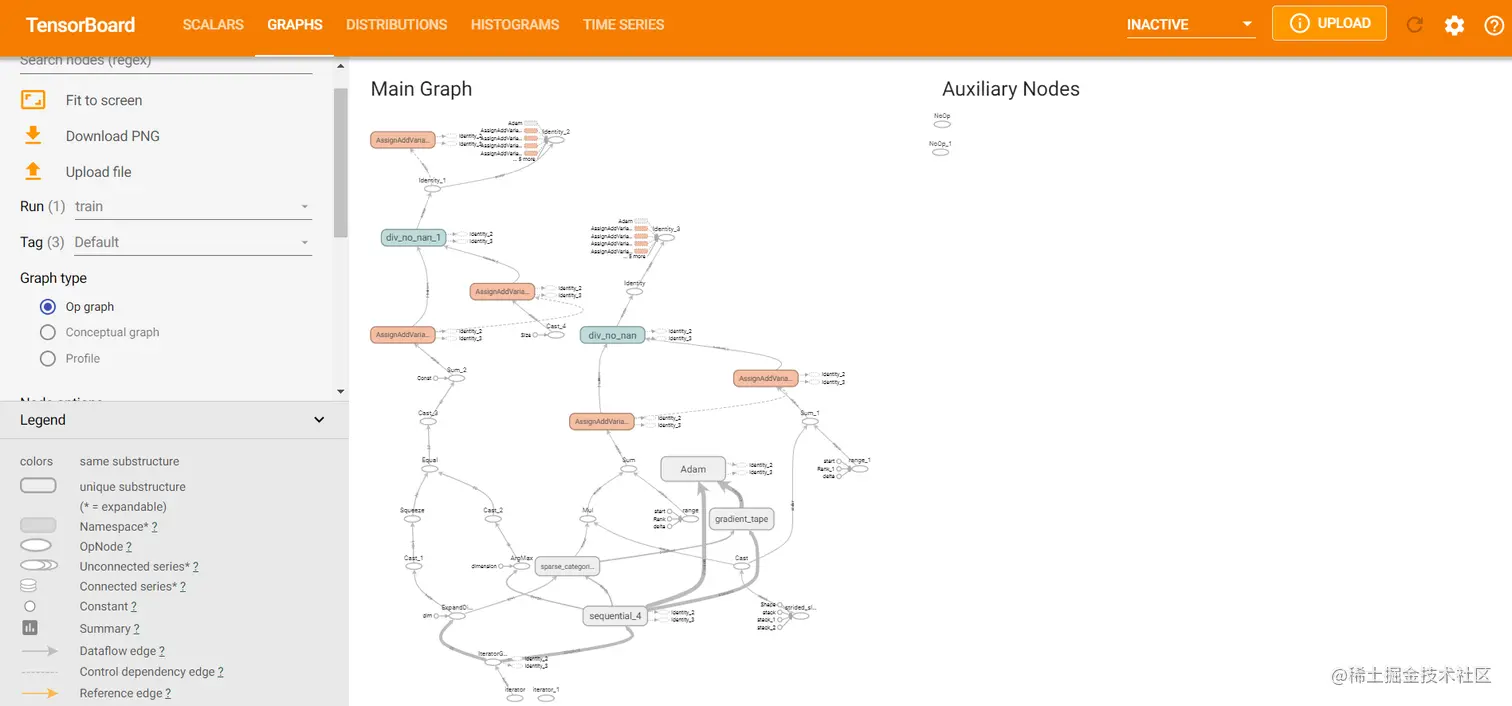
Task: Open the Tag dropdown showing Default
Action: point(192,241)
